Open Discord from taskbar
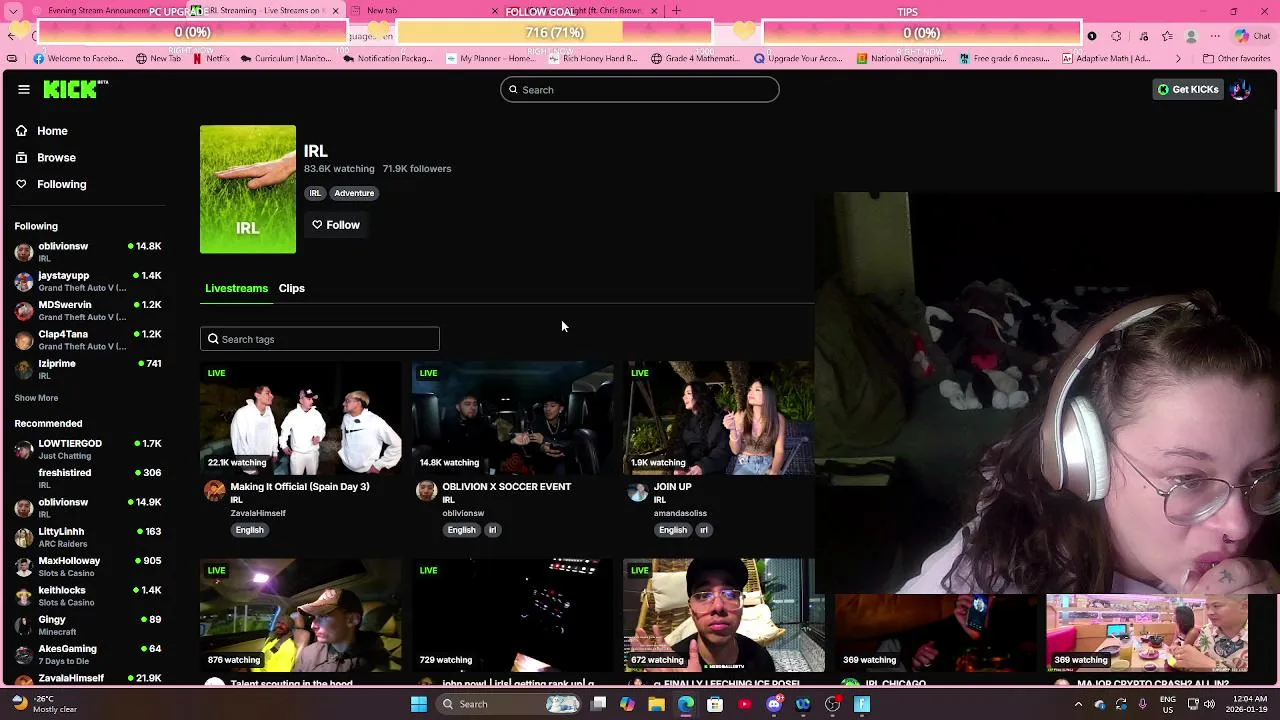Viewport: 1280px width, 720px height. (x=774, y=704)
